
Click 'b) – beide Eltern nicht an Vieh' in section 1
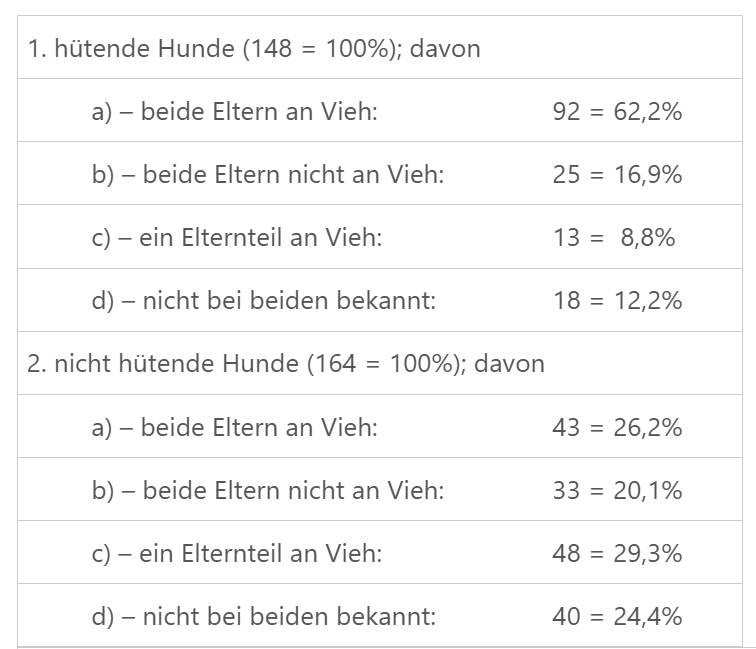267,174
